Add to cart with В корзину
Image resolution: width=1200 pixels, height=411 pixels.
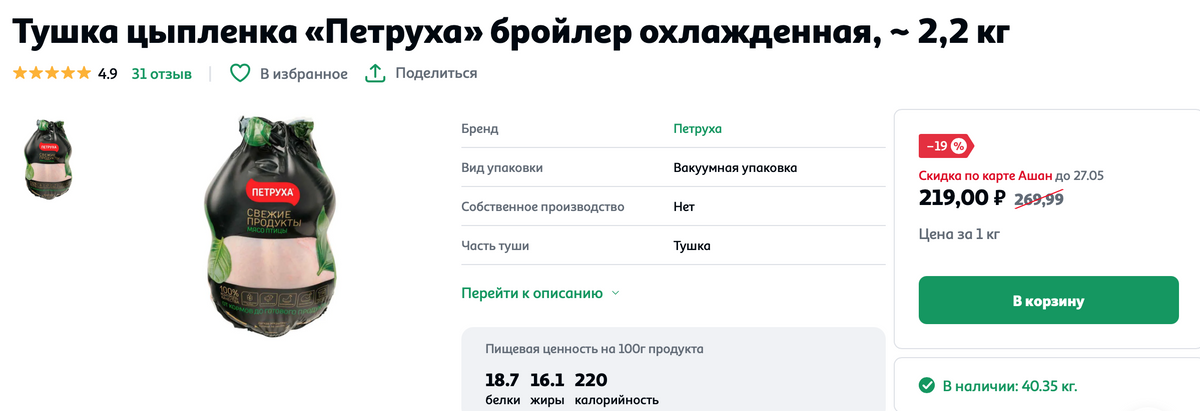point(1048,301)
